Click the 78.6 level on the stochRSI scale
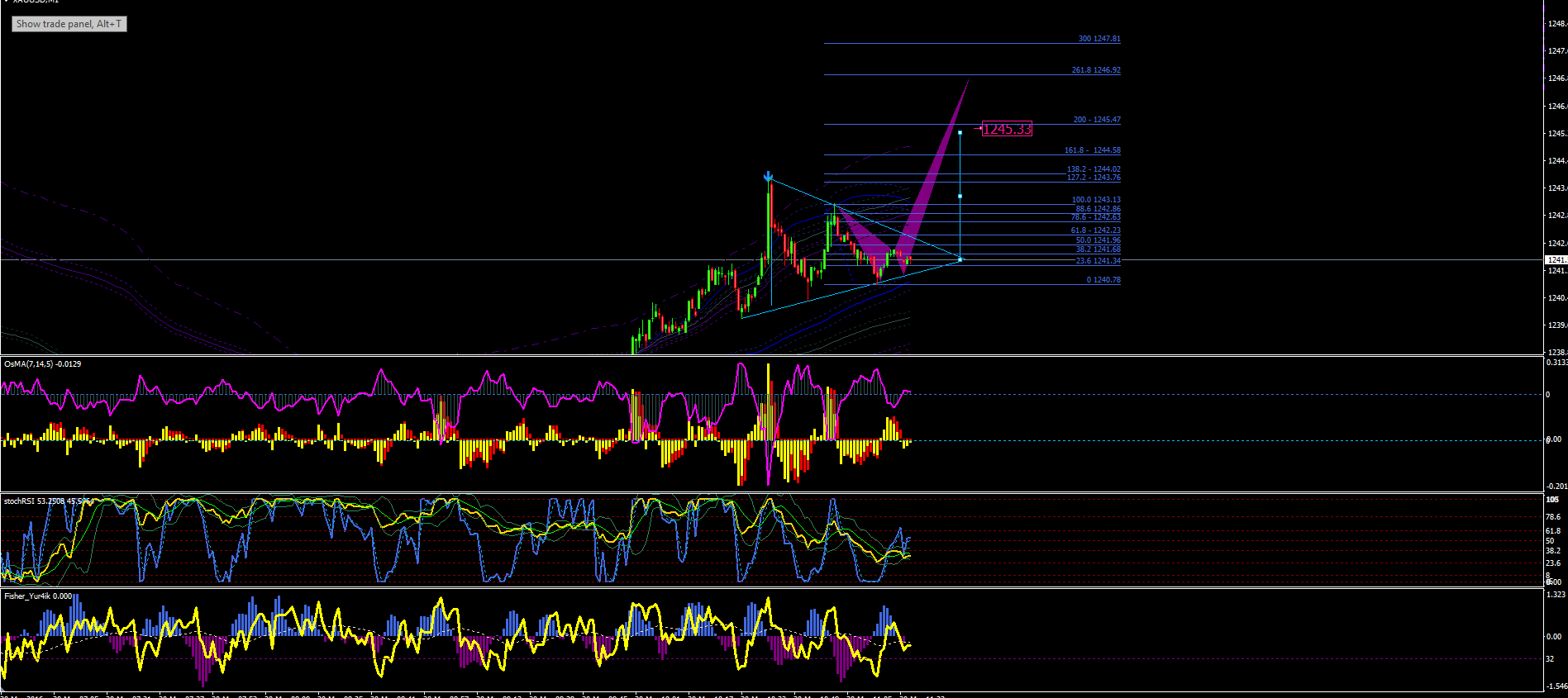 tap(1553, 517)
